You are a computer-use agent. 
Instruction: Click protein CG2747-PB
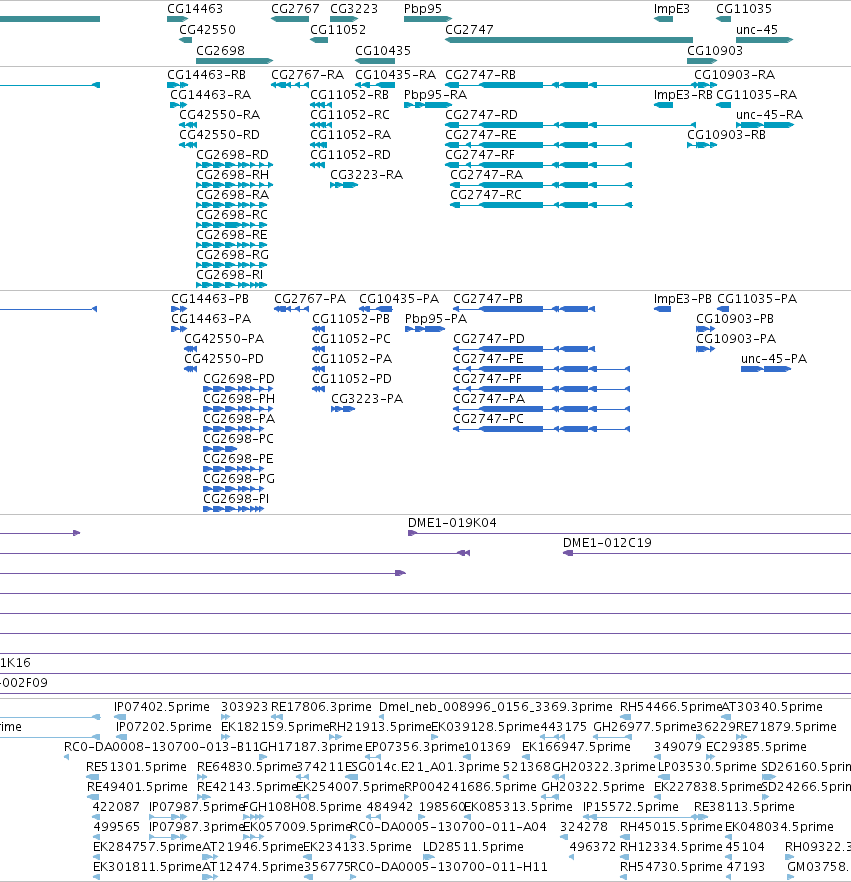coord(488,299)
